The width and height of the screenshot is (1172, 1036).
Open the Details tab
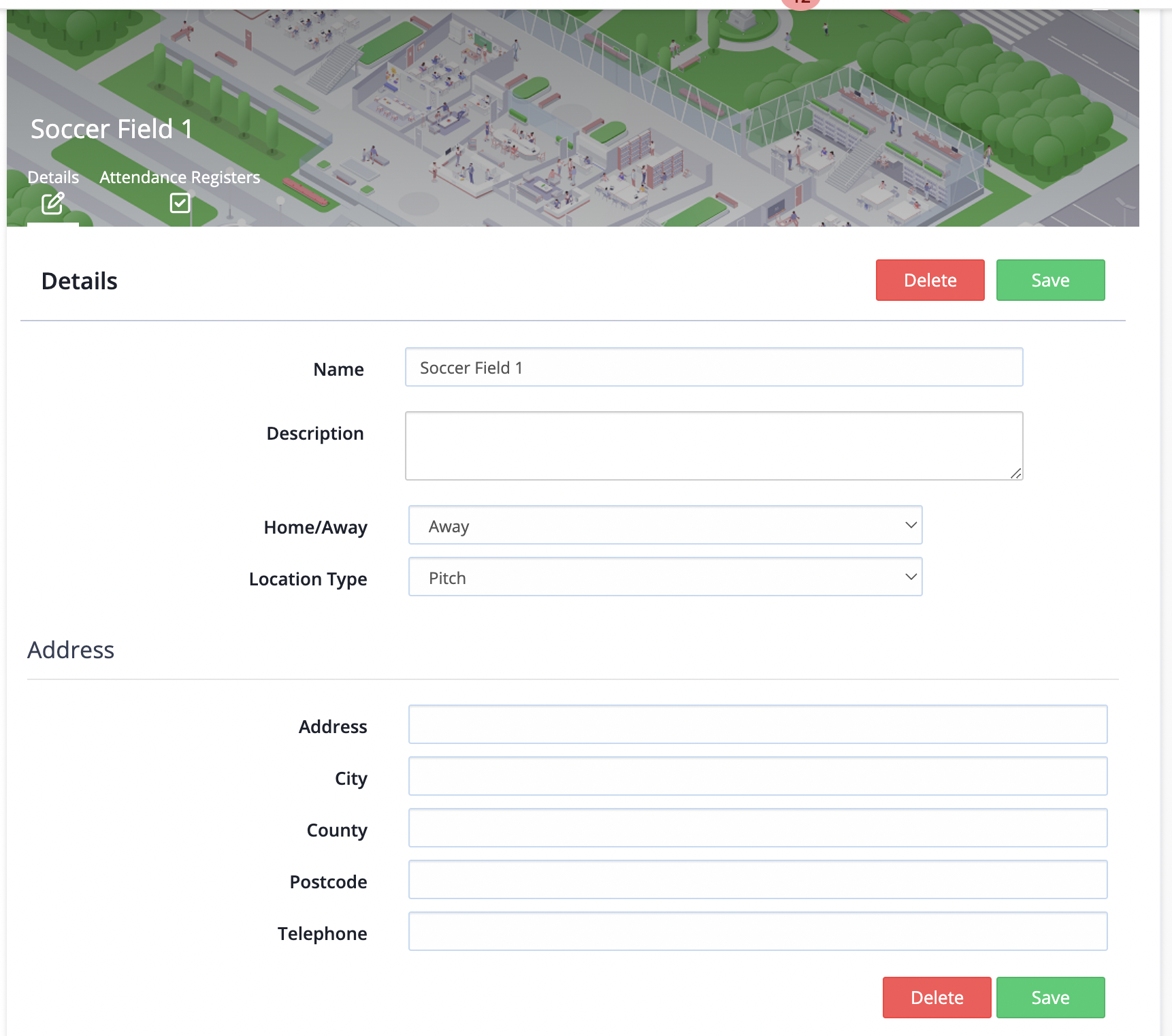click(x=53, y=178)
